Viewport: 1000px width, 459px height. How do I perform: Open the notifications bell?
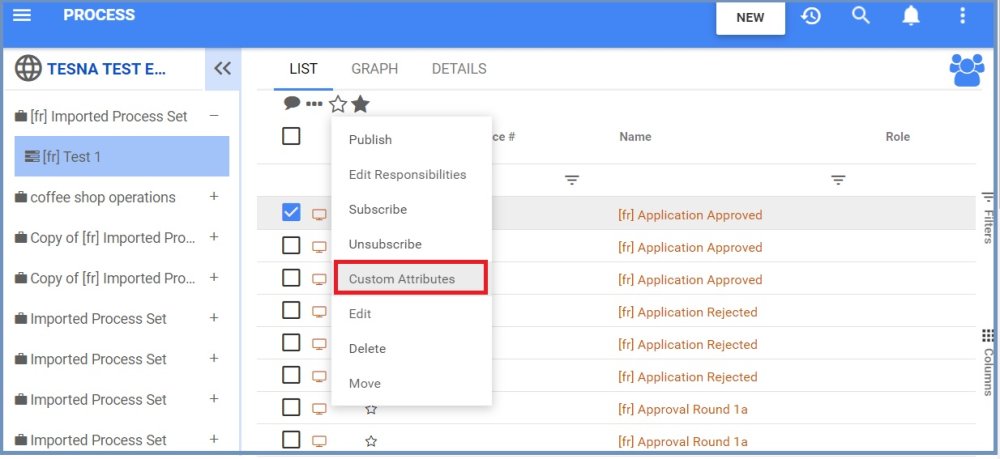coord(911,16)
